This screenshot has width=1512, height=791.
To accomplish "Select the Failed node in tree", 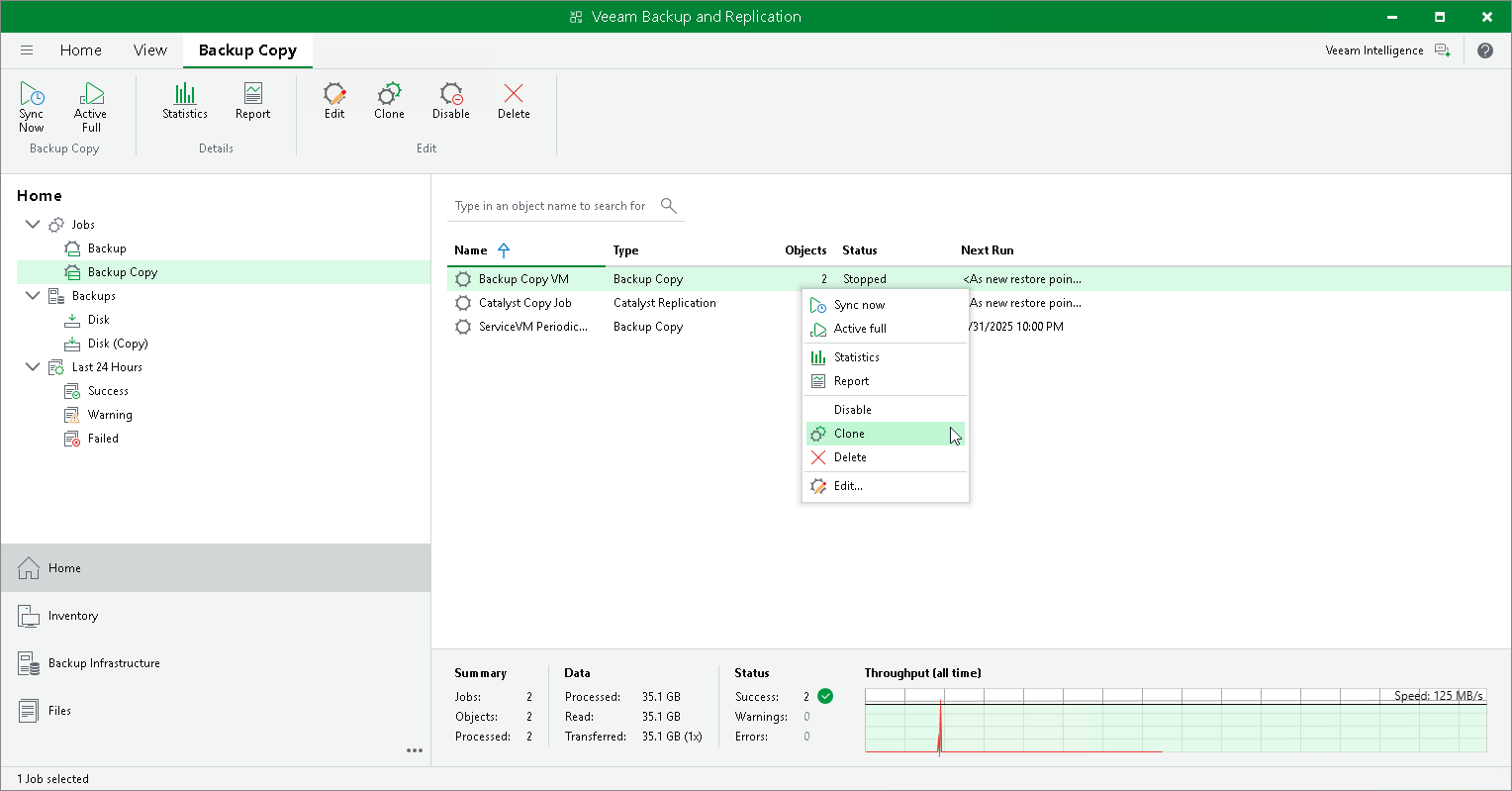I will point(103,439).
